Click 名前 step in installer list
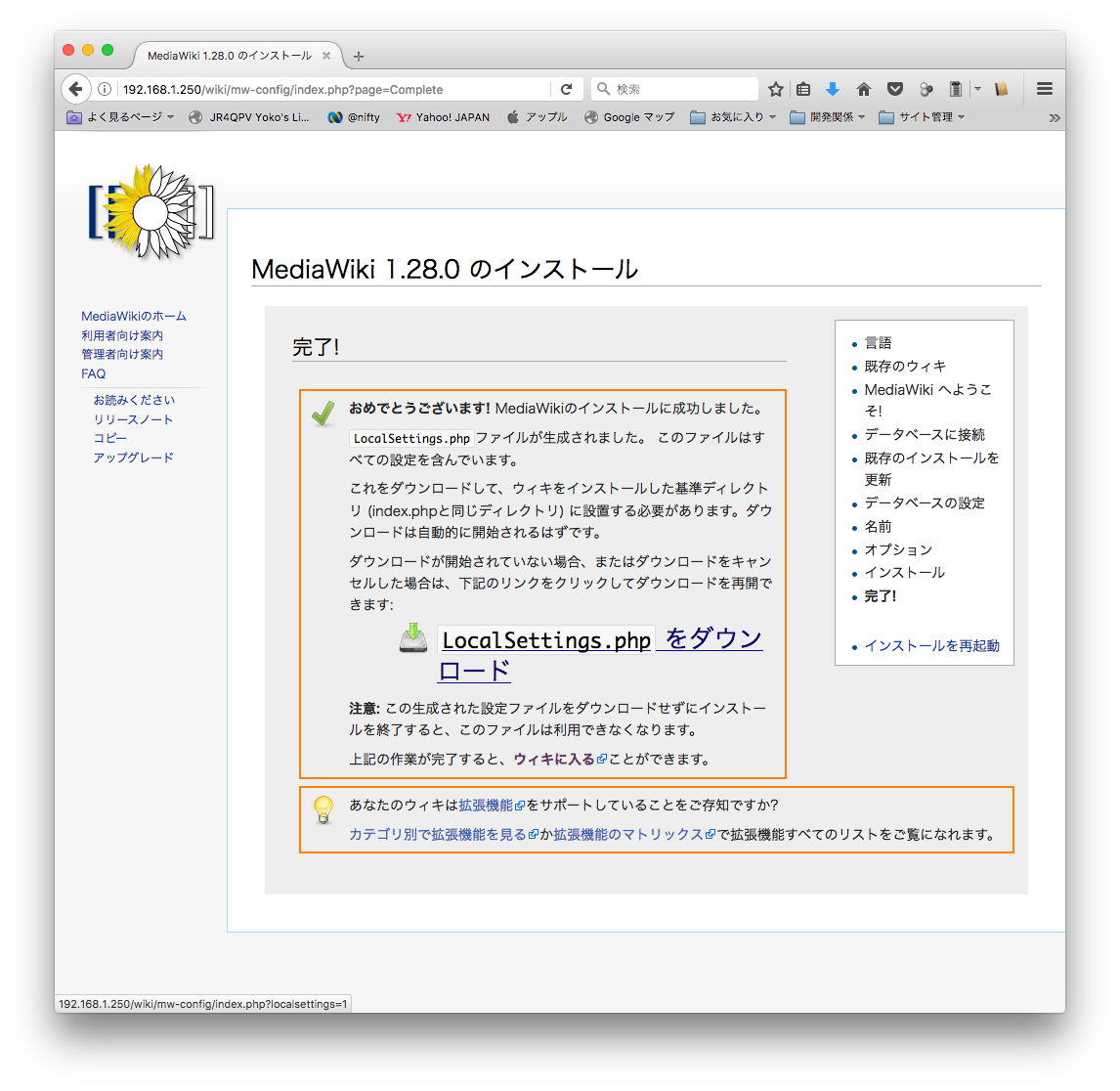1120x1091 pixels. click(878, 527)
